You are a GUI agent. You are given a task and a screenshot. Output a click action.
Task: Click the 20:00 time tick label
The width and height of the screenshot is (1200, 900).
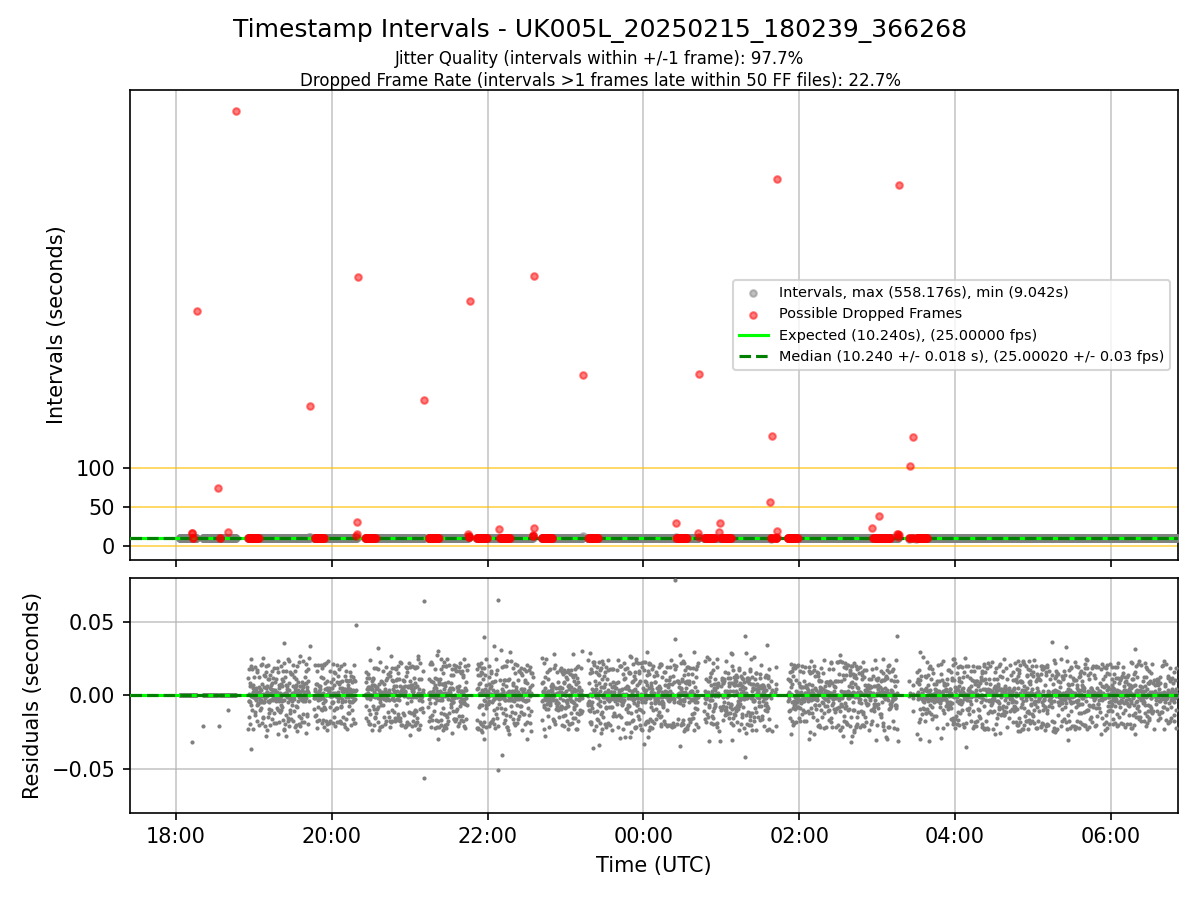click(332, 835)
